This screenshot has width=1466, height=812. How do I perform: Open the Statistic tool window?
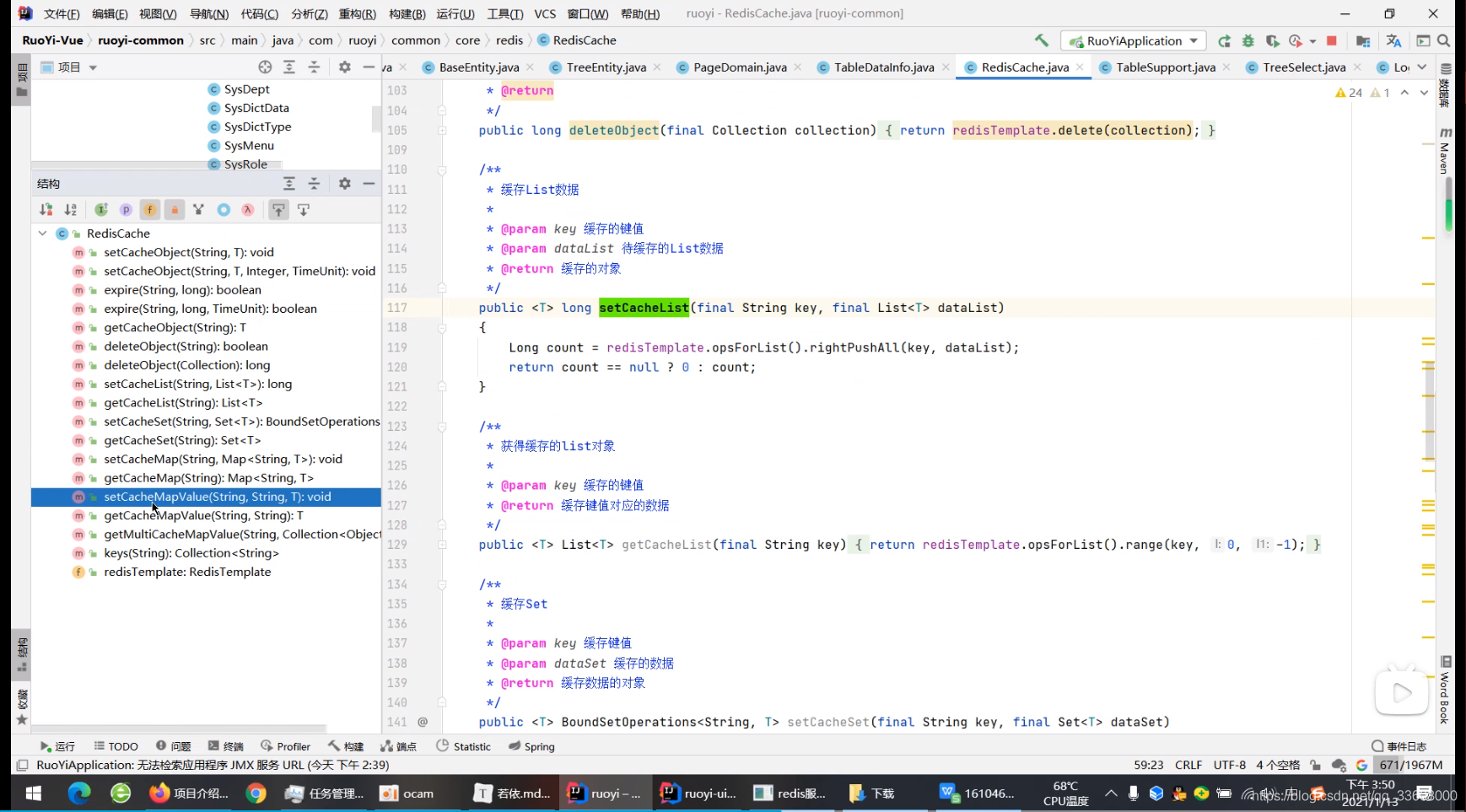(463, 746)
